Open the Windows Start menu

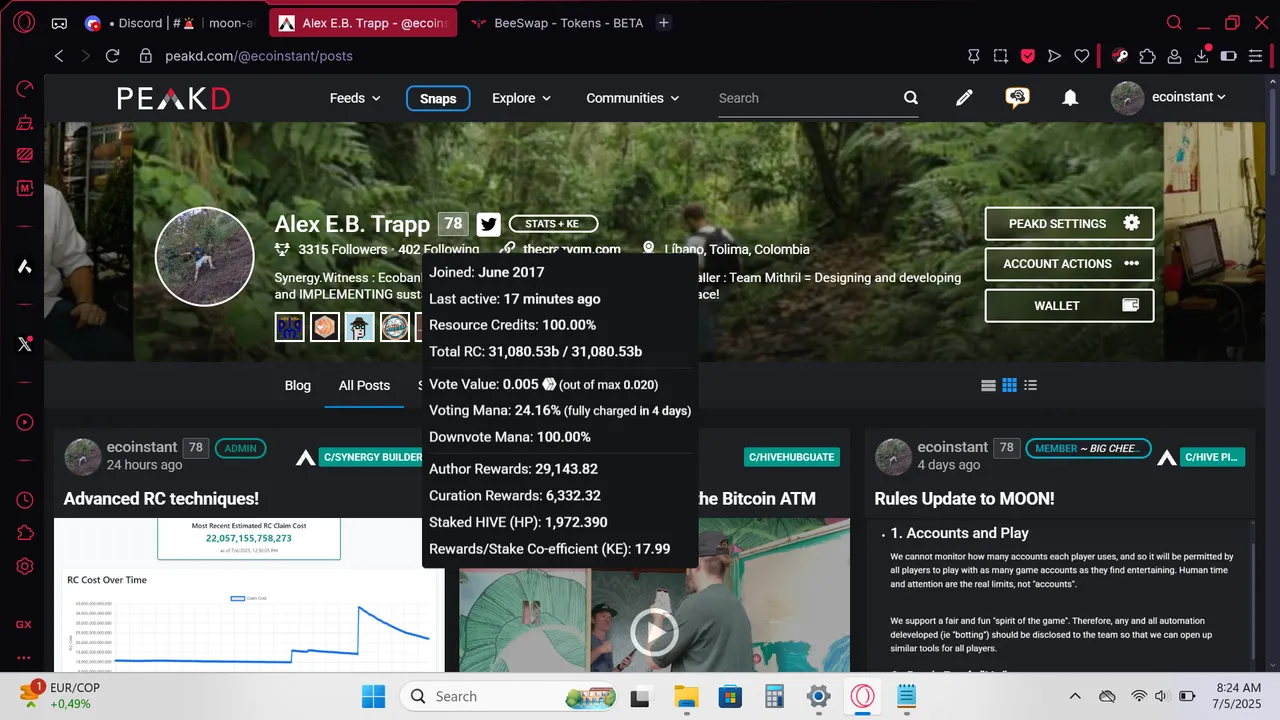pyautogui.click(x=373, y=696)
